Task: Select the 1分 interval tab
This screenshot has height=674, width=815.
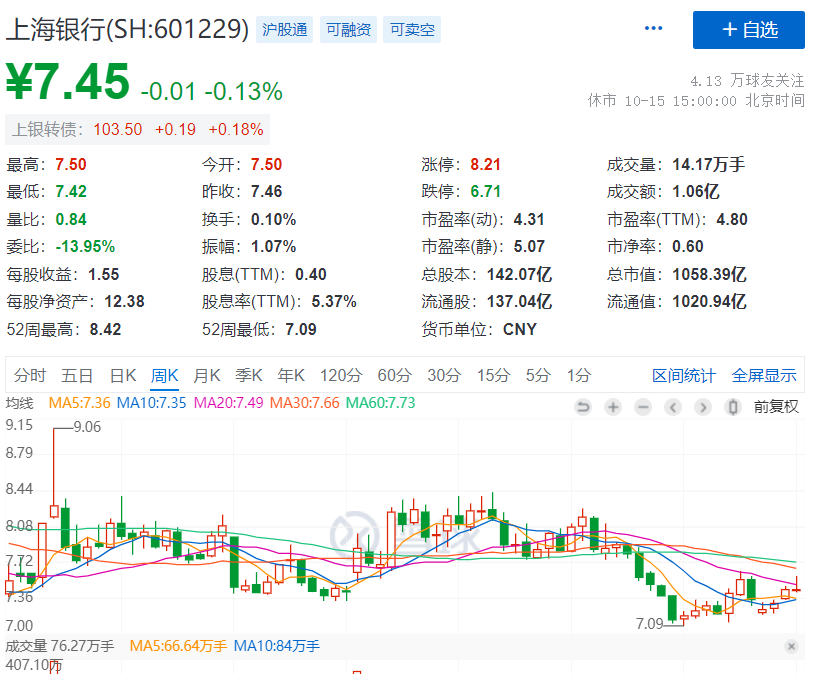Action: pyautogui.click(x=579, y=375)
